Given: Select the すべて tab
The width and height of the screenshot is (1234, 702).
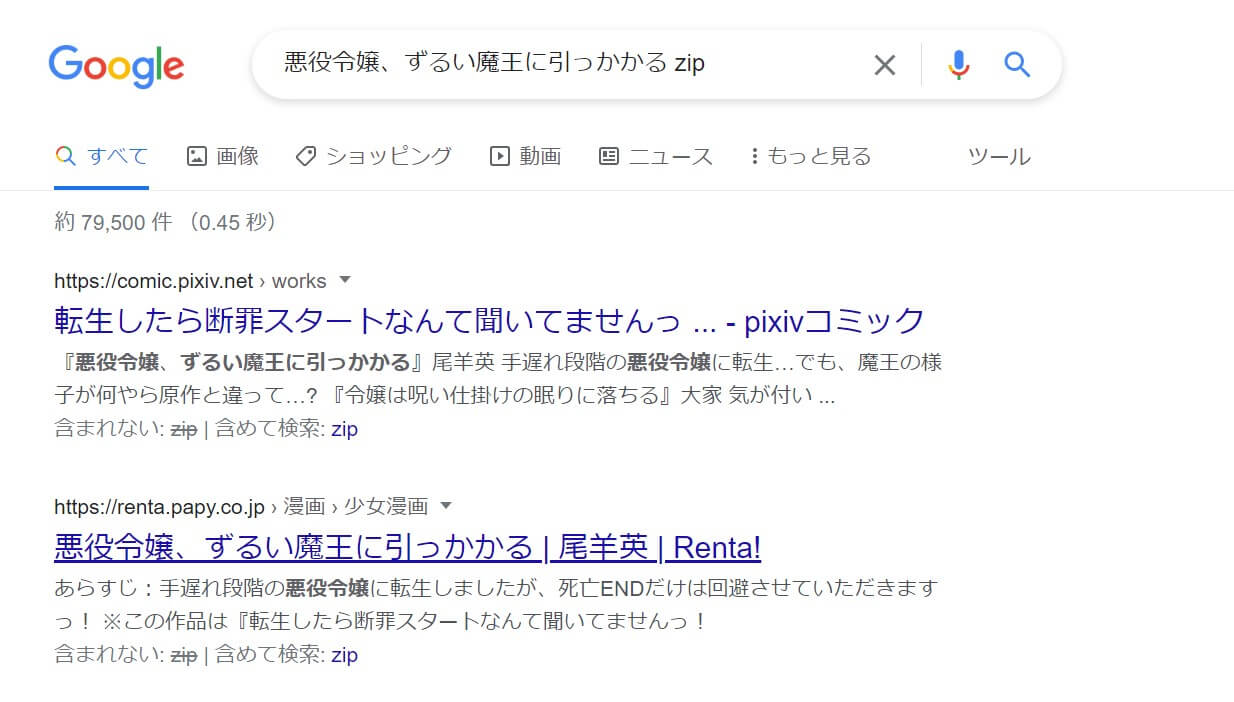Looking at the screenshot, I should [102, 156].
